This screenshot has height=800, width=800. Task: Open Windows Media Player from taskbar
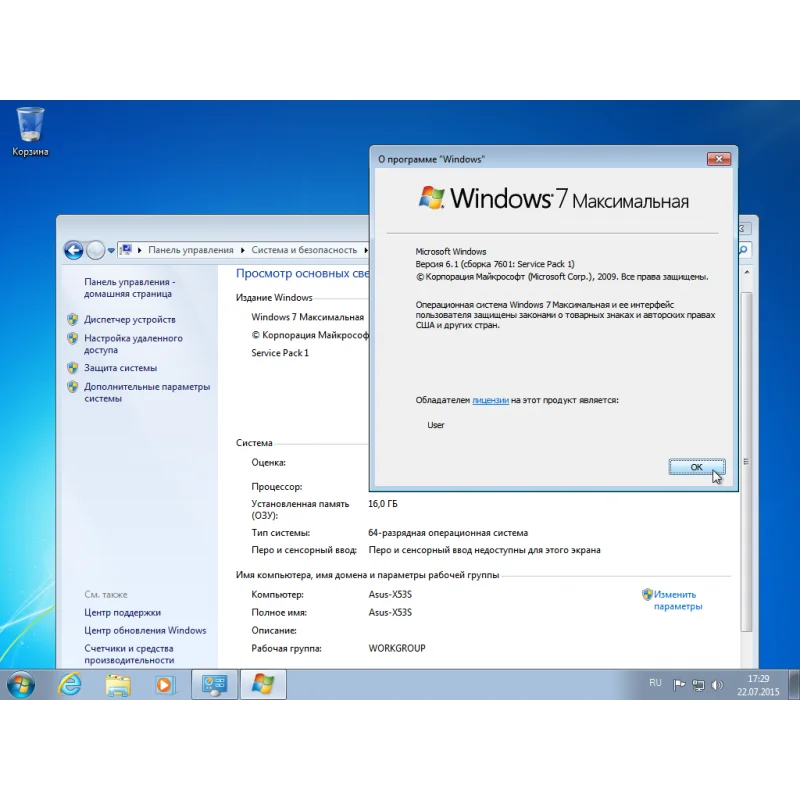pos(165,684)
